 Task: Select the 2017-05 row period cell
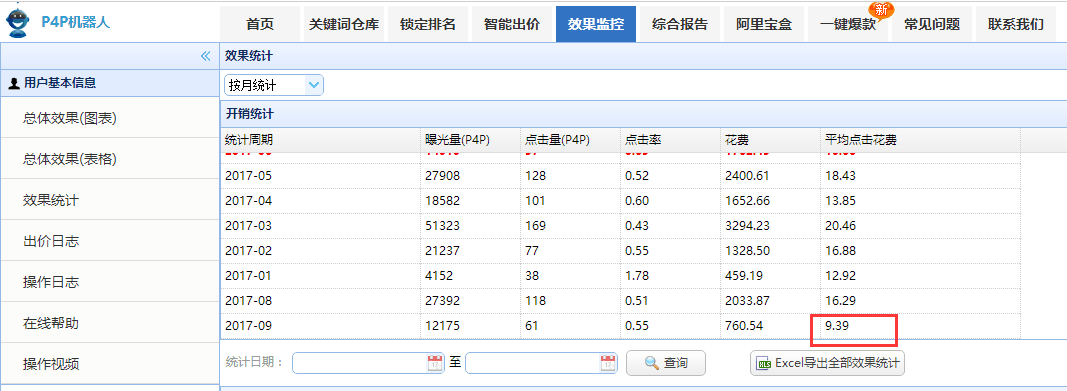(x=321, y=175)
